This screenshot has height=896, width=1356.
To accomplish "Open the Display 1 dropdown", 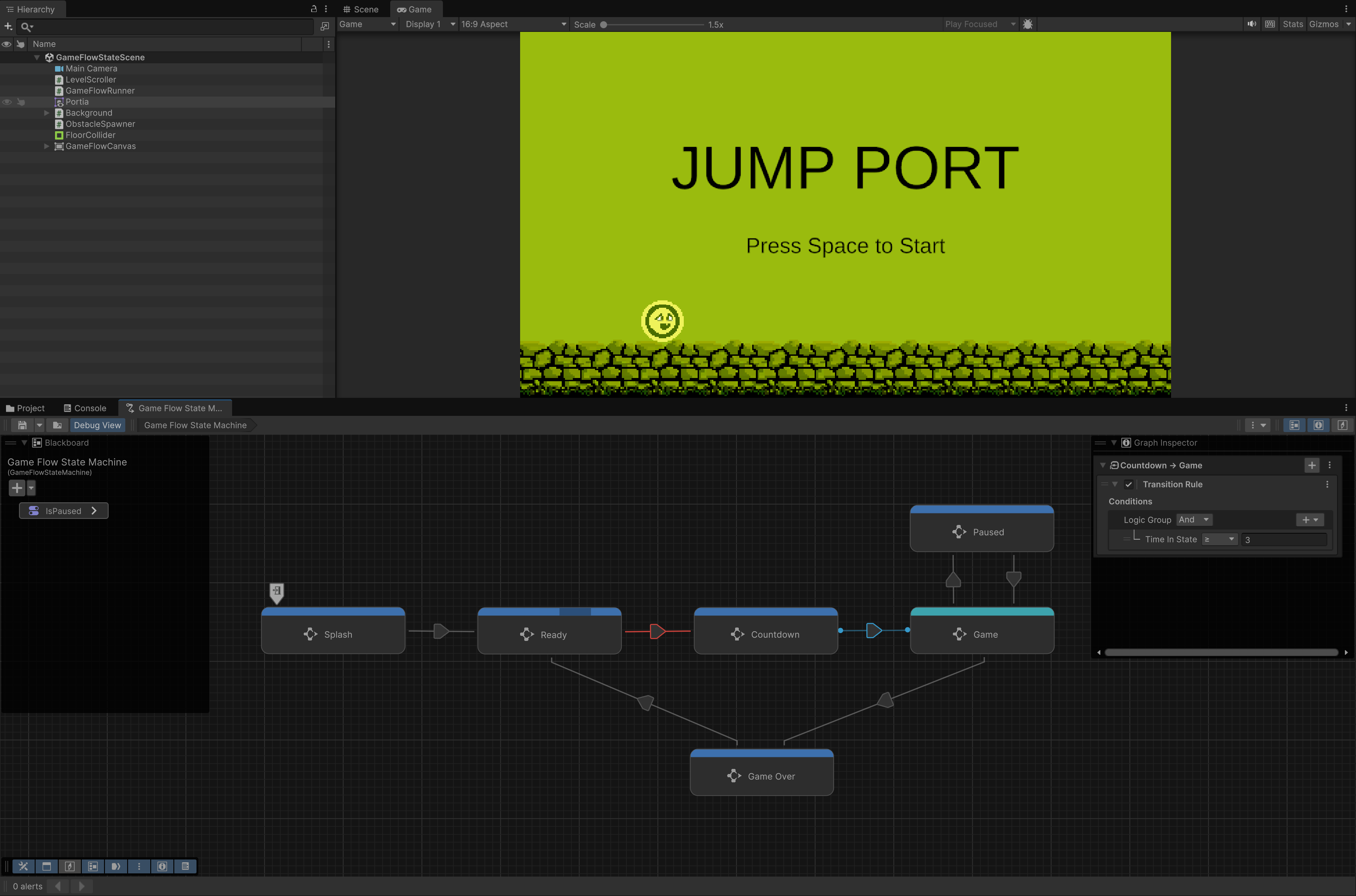I will pyautogui.click(x=430, y=24).
